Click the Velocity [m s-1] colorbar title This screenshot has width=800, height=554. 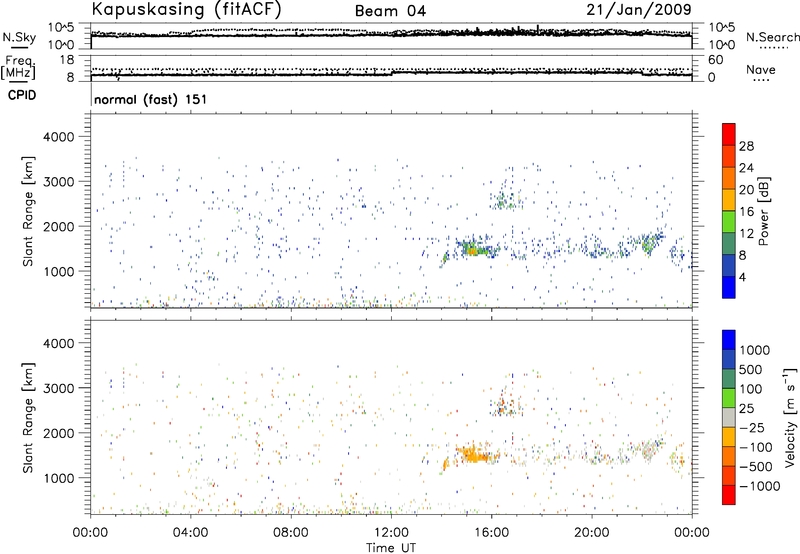pyautogui.click(x=789, y=417)
